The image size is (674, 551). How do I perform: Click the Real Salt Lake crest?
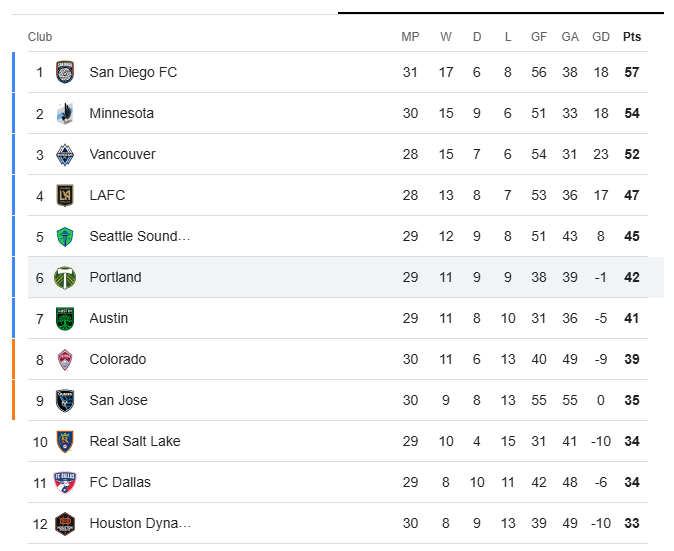click(x=65, y=441)
